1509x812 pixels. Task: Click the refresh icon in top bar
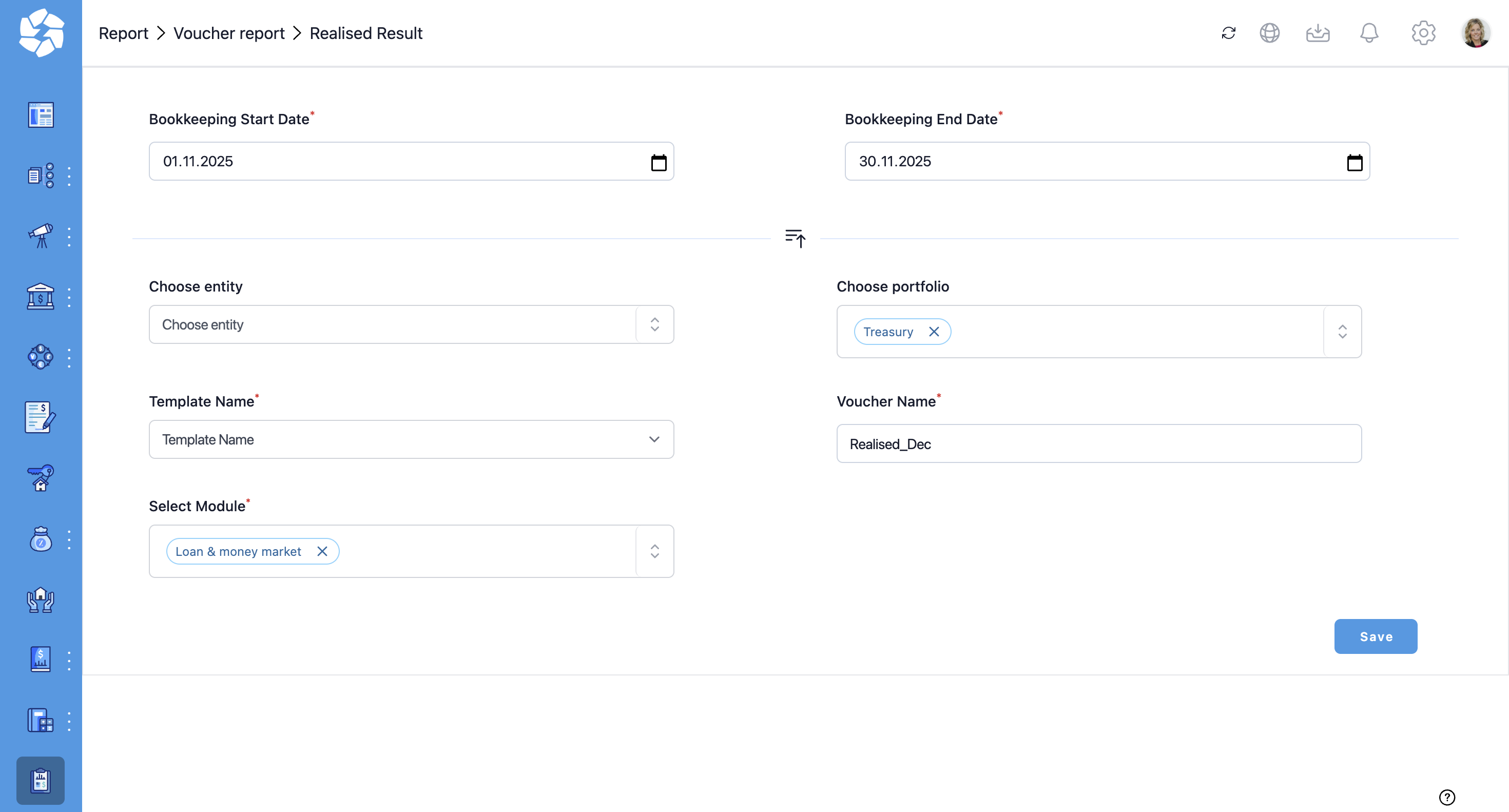pos(1228,33)
